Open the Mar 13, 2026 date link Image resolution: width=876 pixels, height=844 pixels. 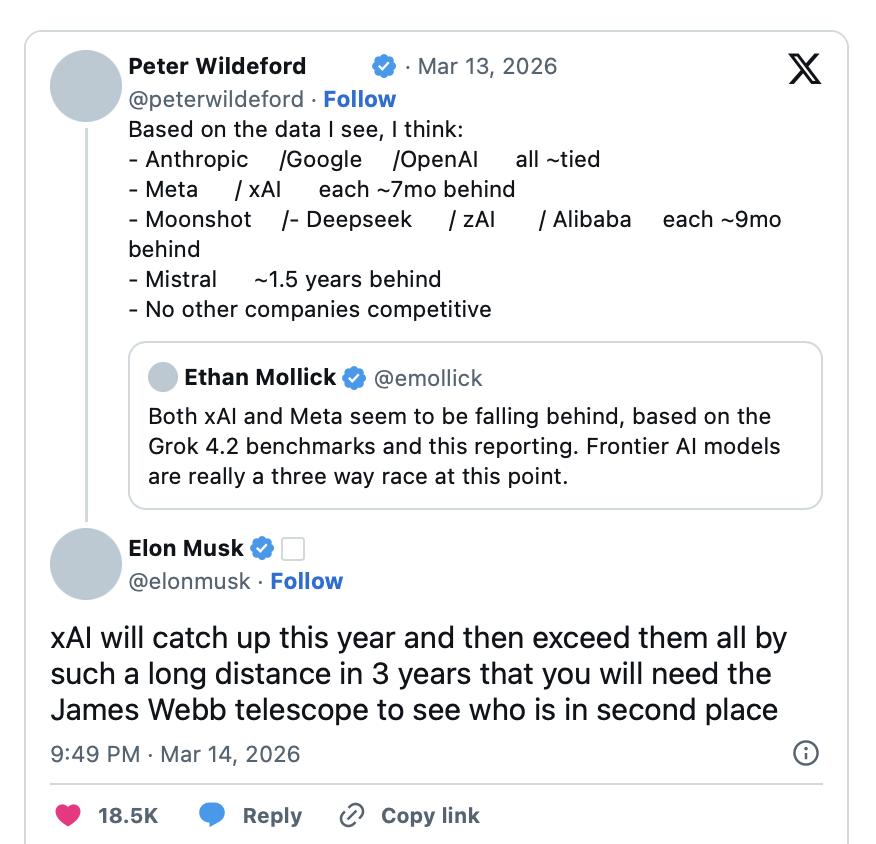click(487, 67)
